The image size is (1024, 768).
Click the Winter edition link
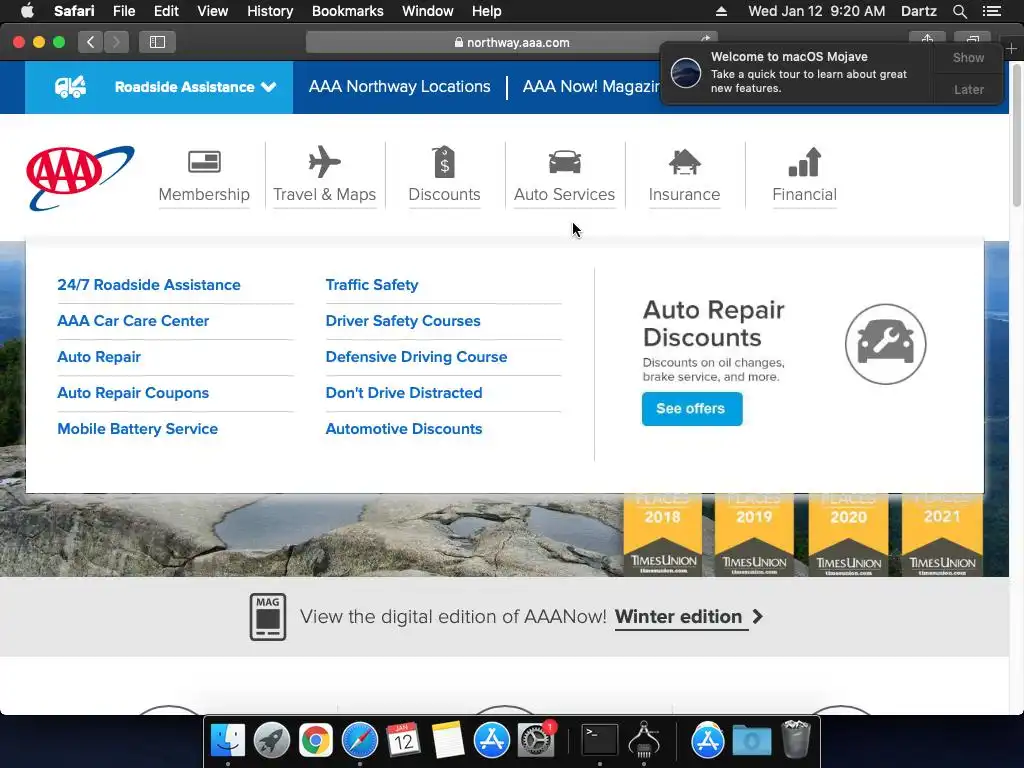pyautogui.click(x=678, y=616)
